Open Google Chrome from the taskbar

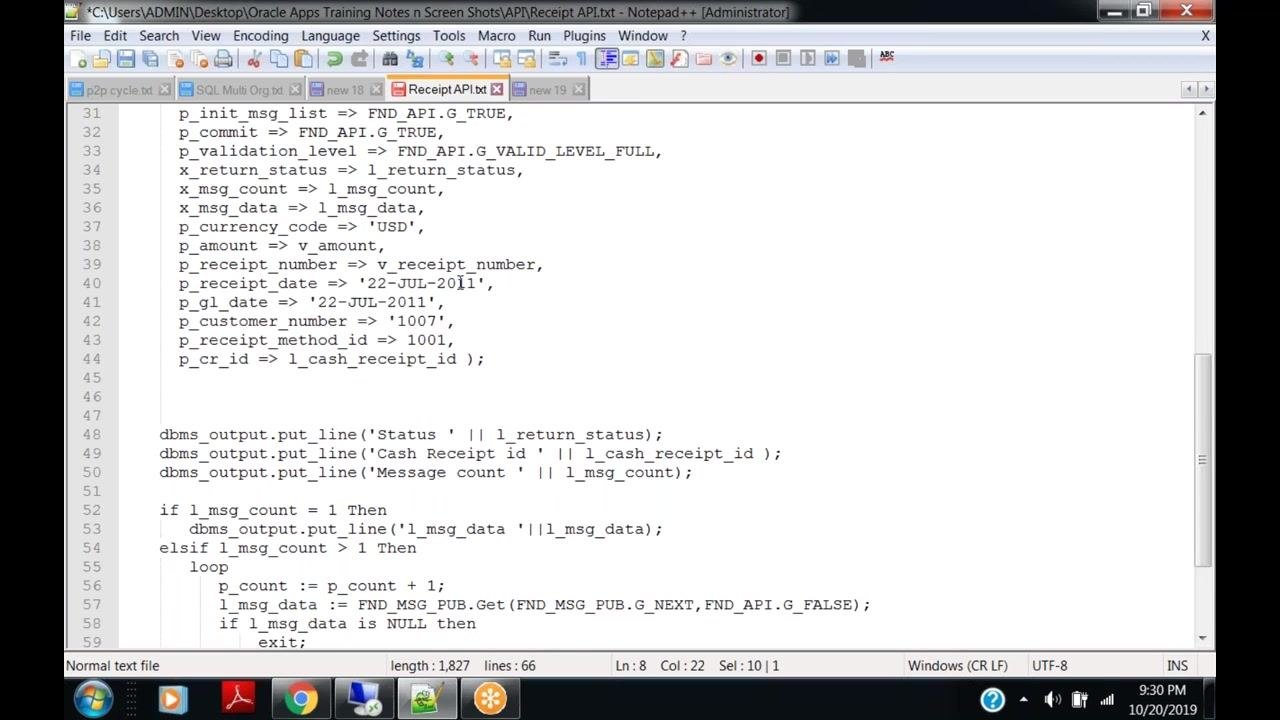[x=300, y=699]
